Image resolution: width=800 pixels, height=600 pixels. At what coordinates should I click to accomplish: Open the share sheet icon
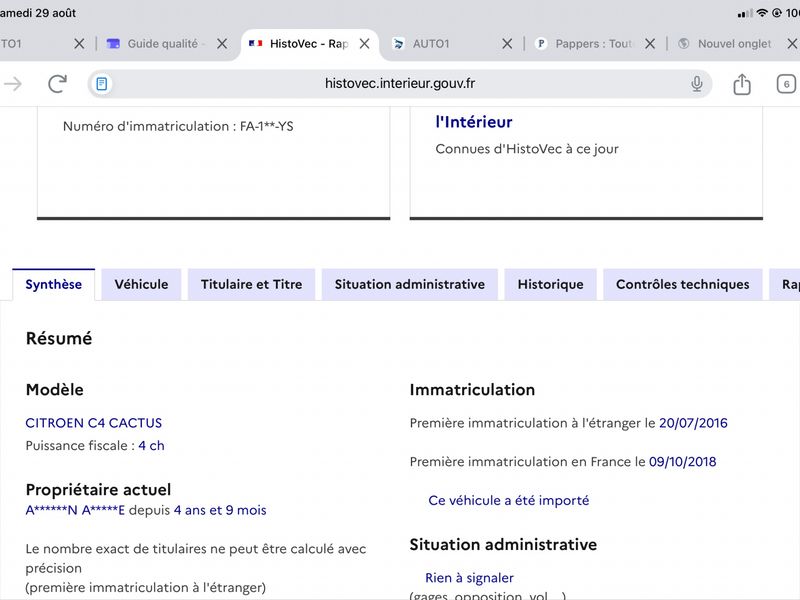pyautogui.click(x=742, y=84)
